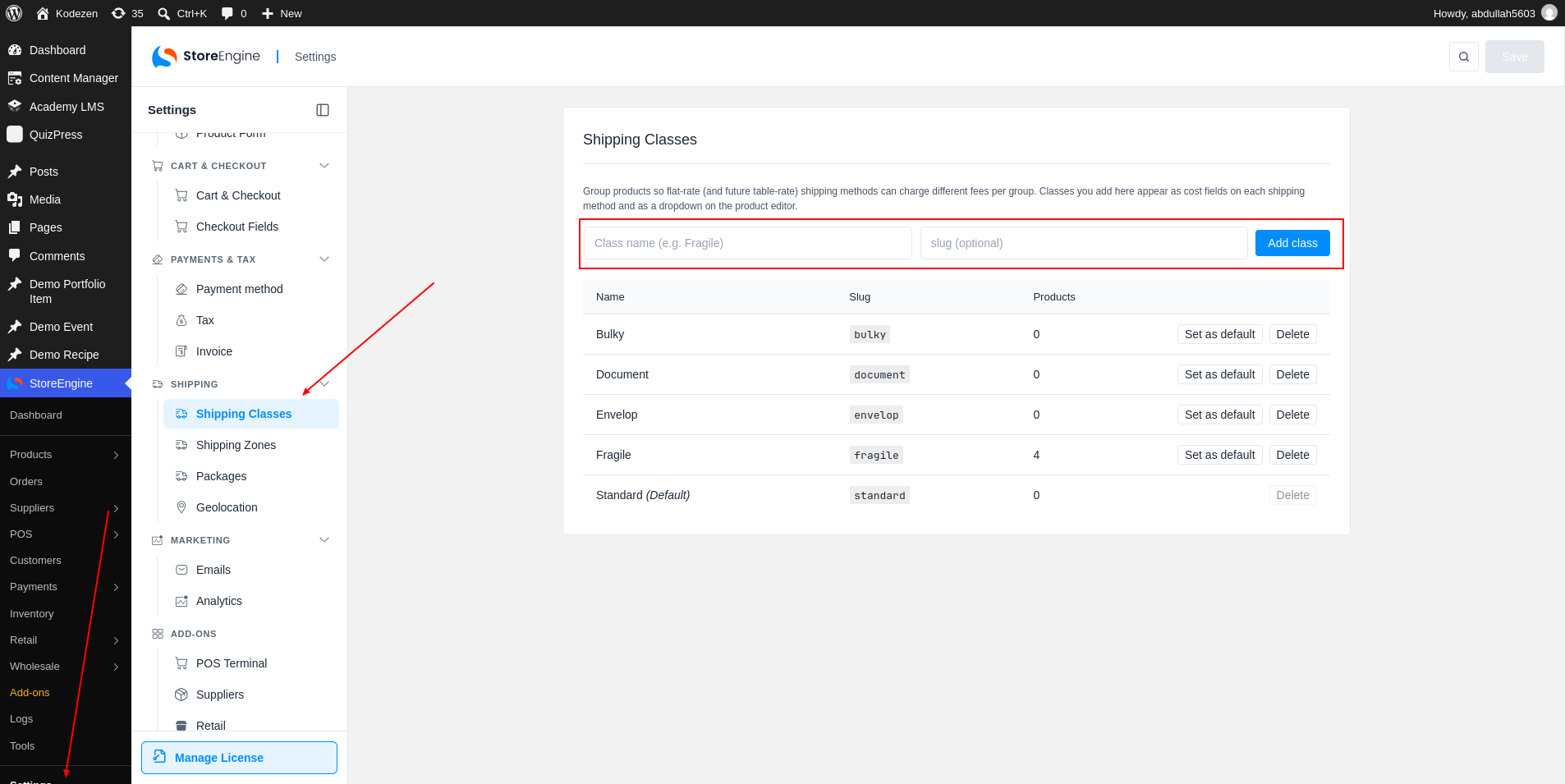Collapse the settings sidebar panel icon
This screenshot has height=784, width=1565.
[x=323, y=110]
